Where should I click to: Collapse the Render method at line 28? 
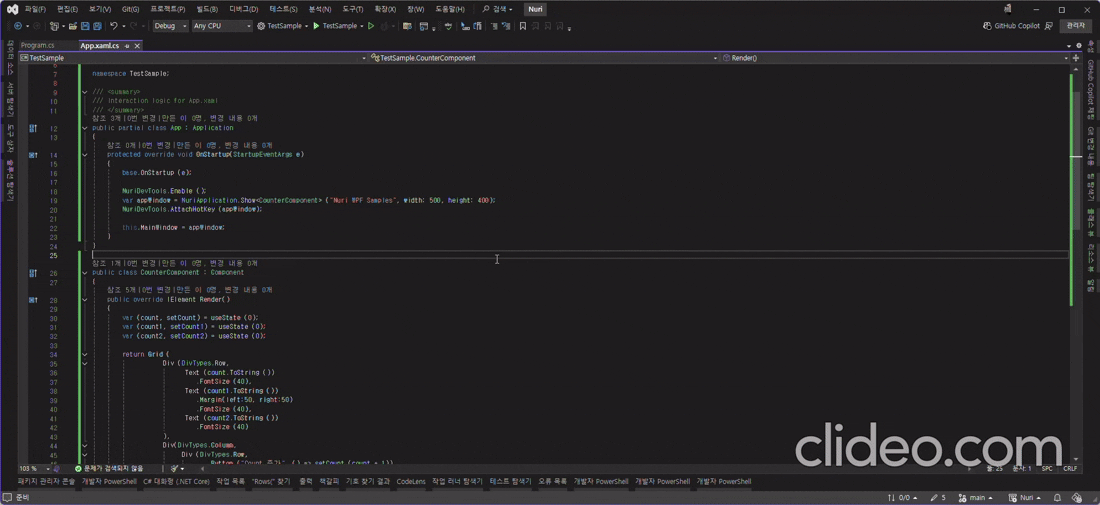(84, 299)
